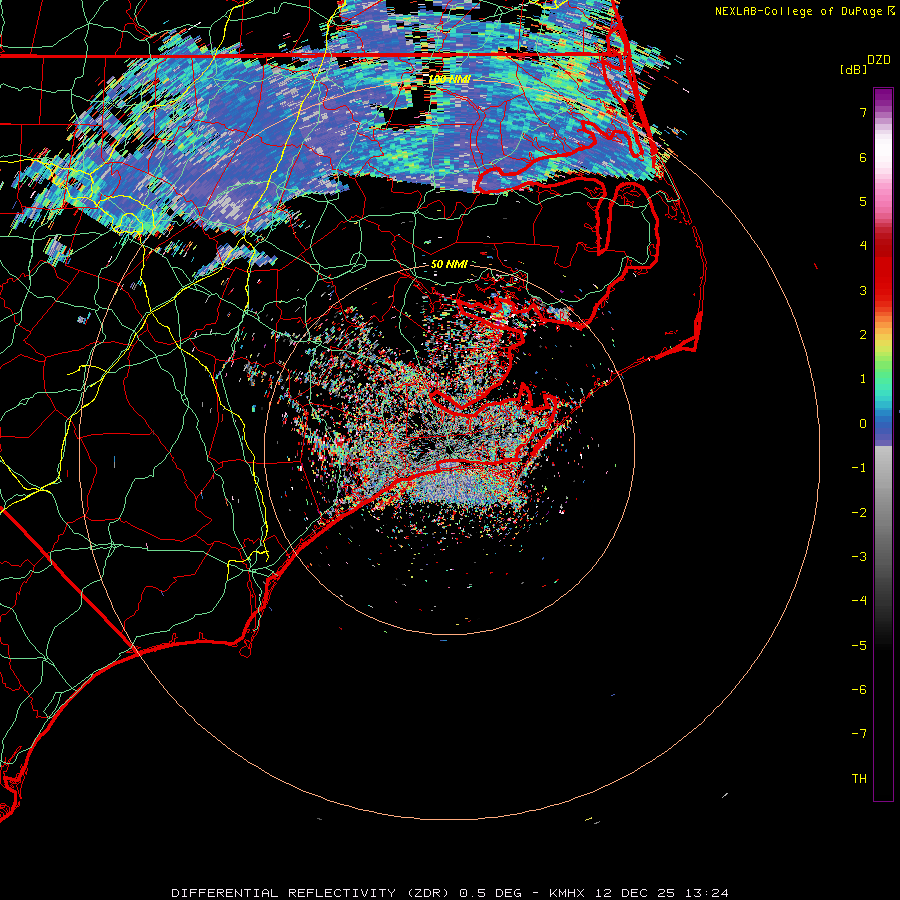Click the color scale value -4
Viewport: 900px width, 900px height.
(x=859, y=601)
